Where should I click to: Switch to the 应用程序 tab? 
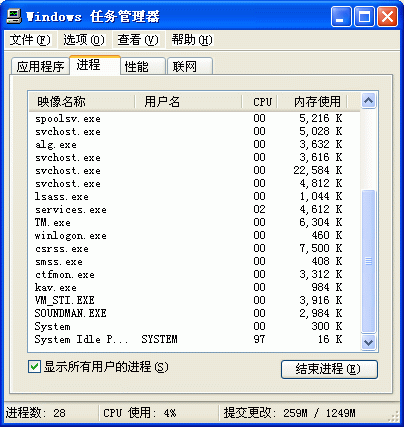tap(40, 66)
